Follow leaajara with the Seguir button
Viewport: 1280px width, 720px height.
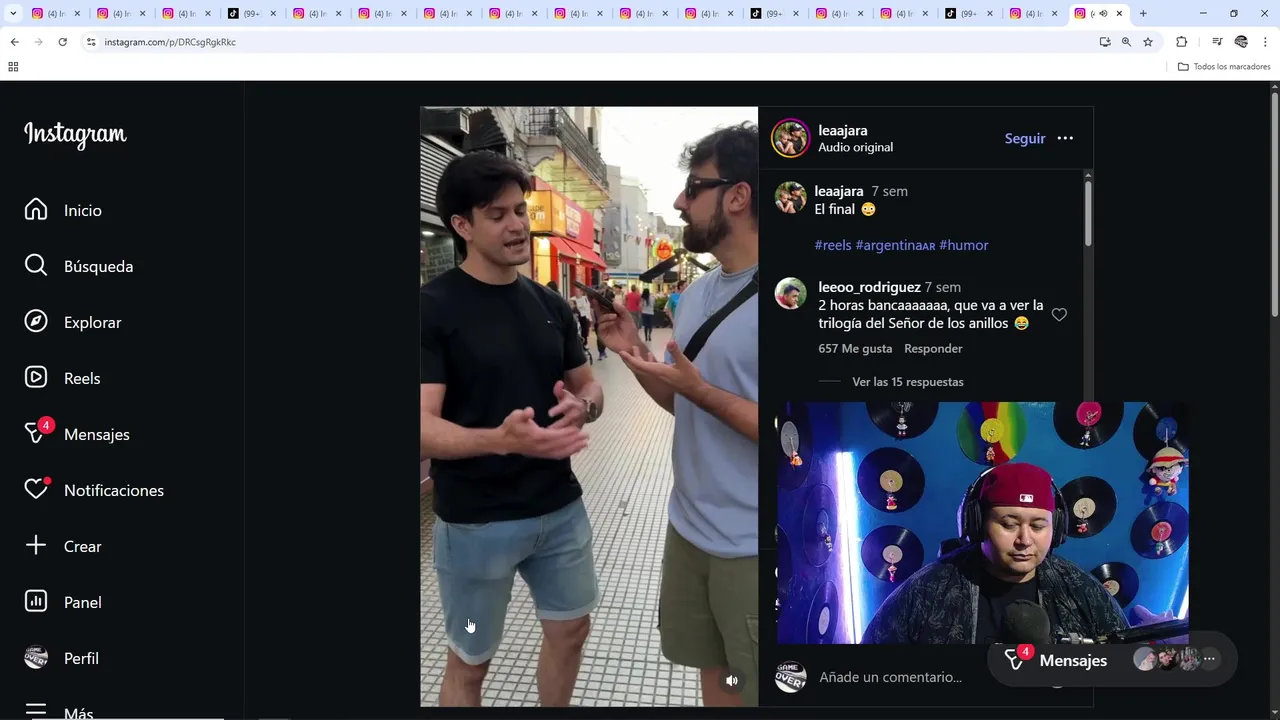(1025, 138)
